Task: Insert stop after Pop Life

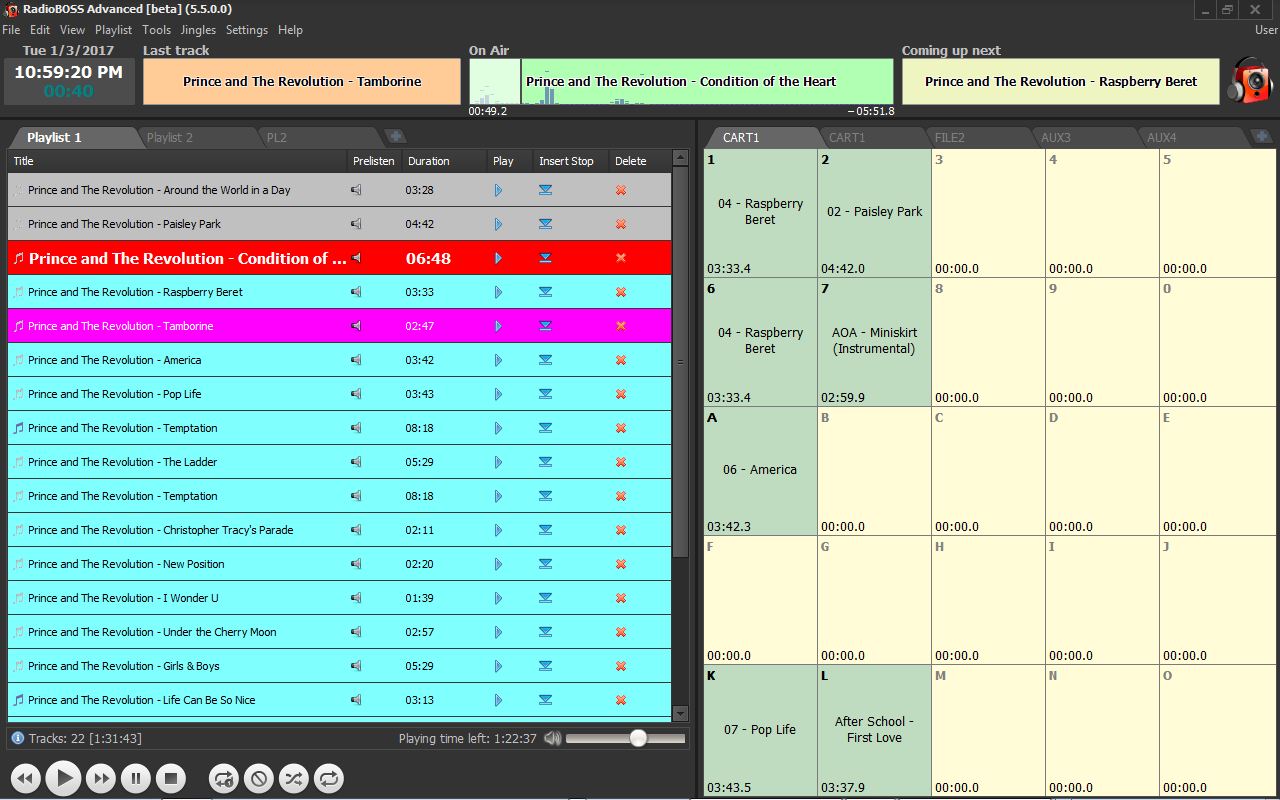Action: [x=545, y=394]
